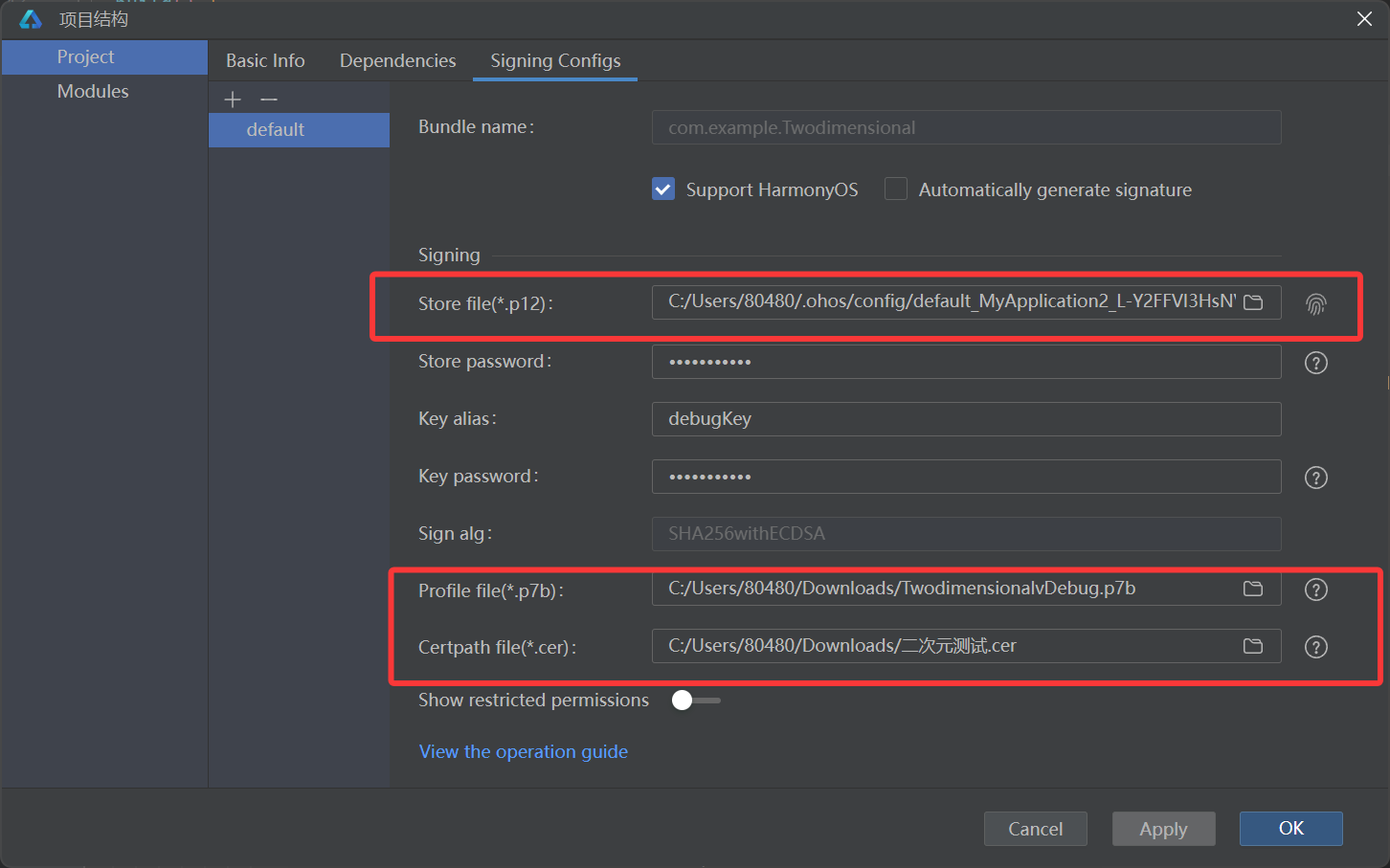
Task: Click the Sign alg SHA256withECDSA field
Action: [966, 534]
